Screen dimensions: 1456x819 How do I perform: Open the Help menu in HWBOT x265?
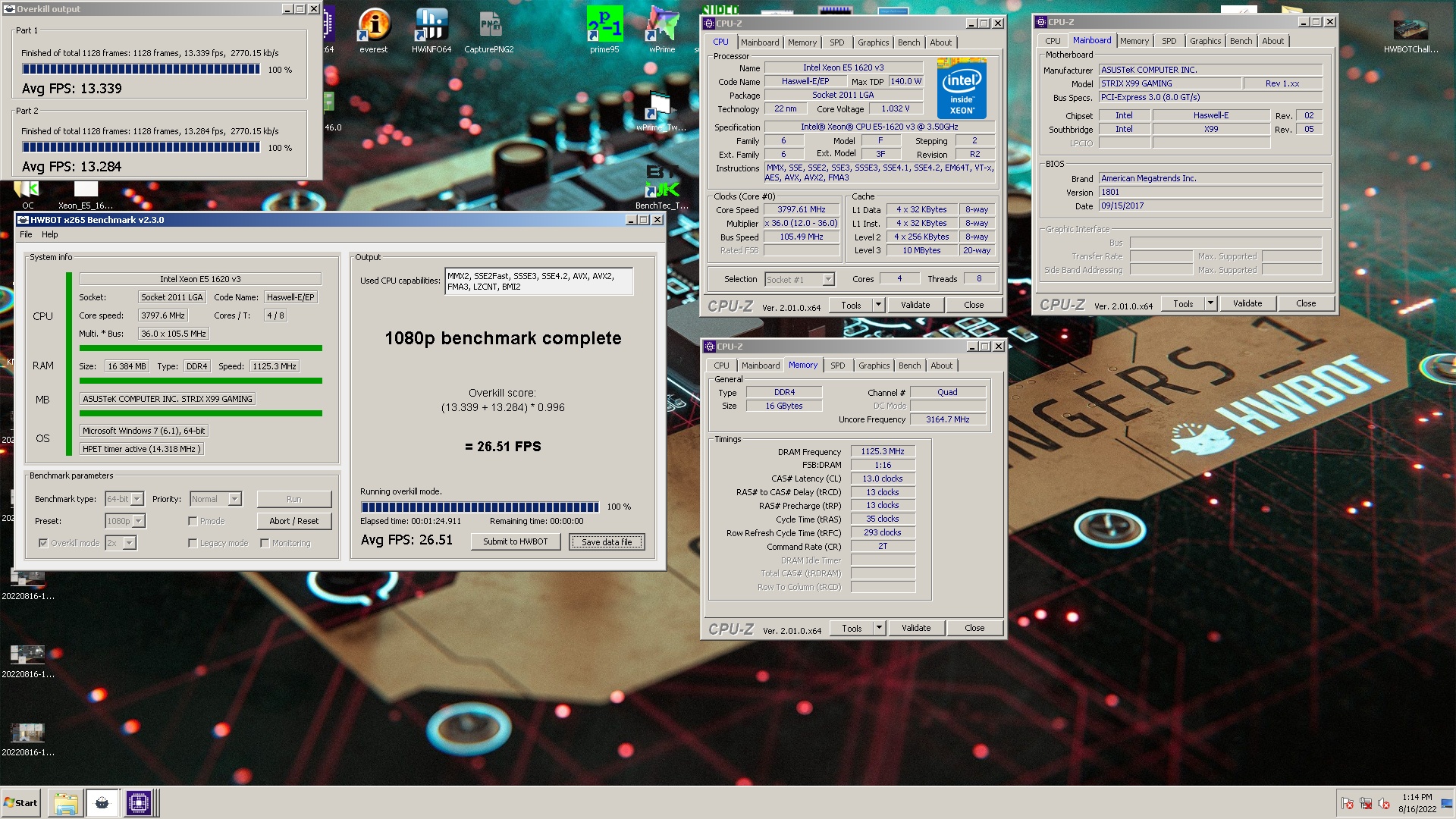pyautogui.click(x=50, y=234)
